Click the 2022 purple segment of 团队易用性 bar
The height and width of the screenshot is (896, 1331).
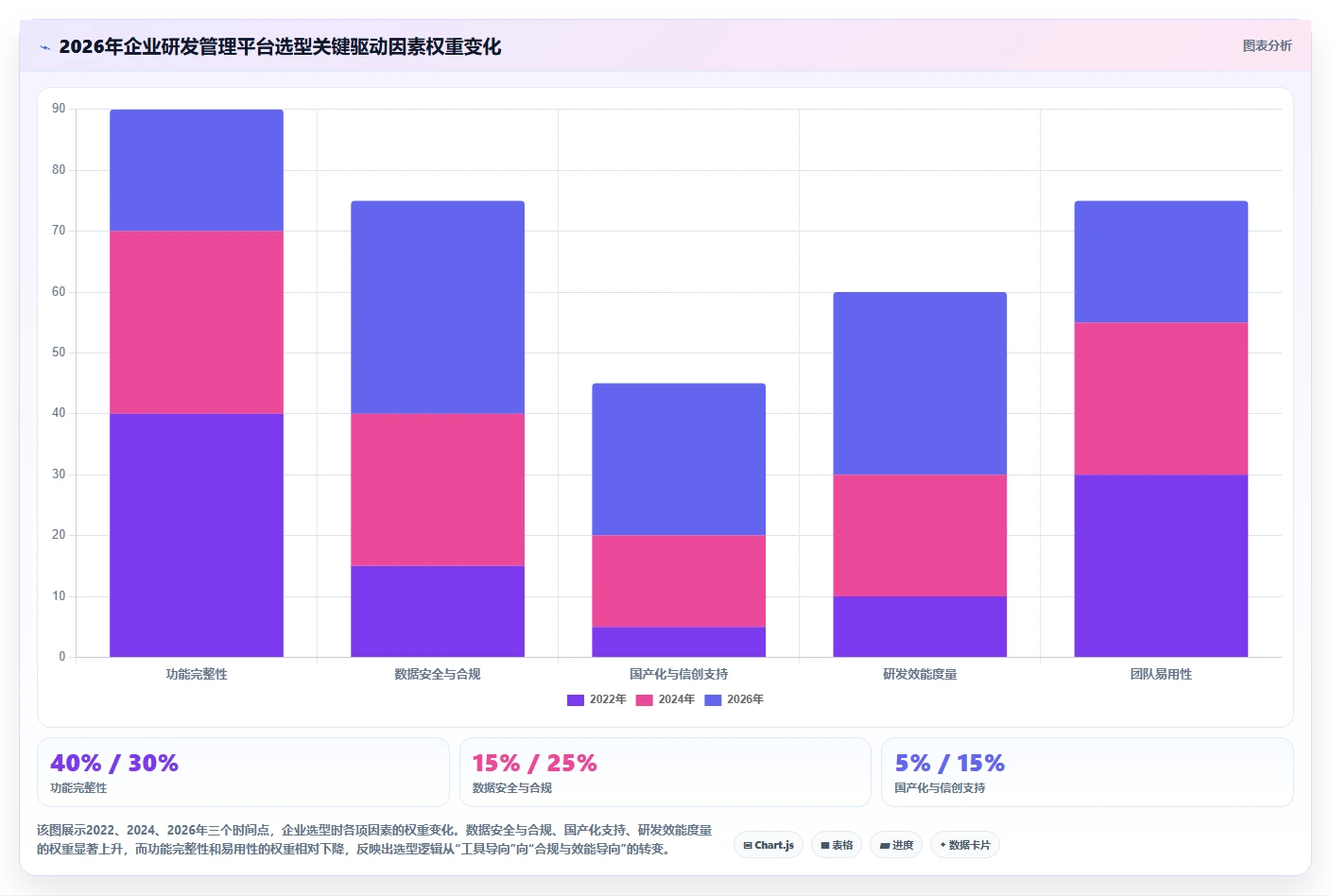tap(1161, 565)
